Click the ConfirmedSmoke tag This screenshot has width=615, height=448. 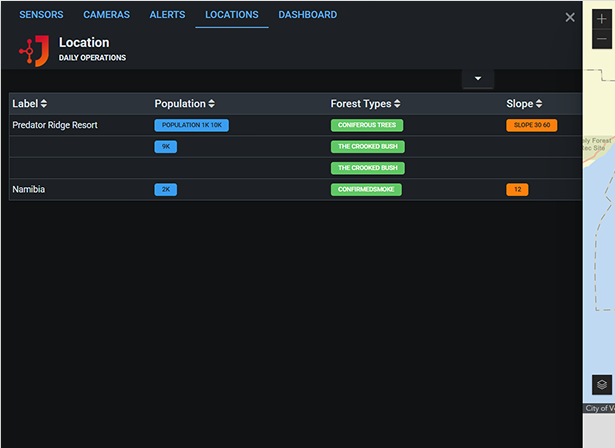[366, 189]
